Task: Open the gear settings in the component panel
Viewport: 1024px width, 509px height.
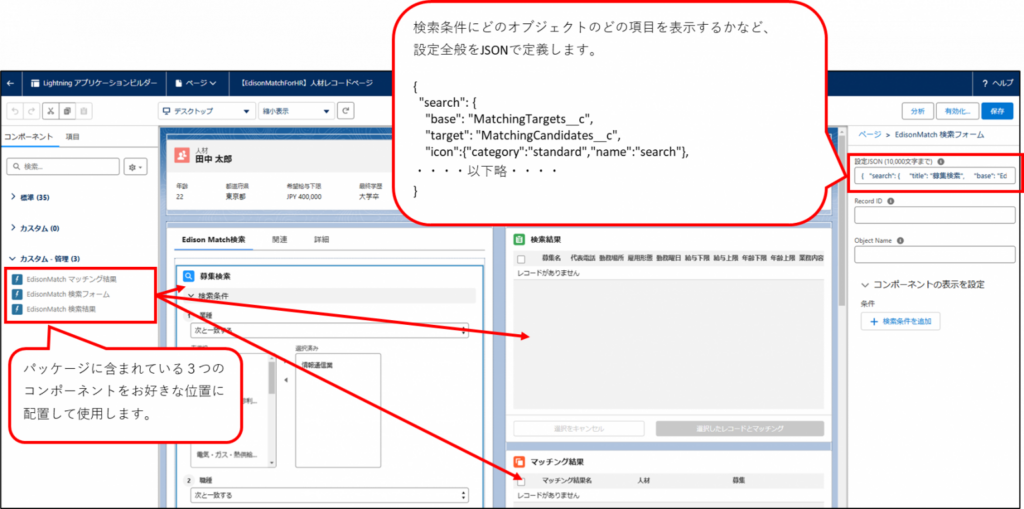Action: pos(135,166)
